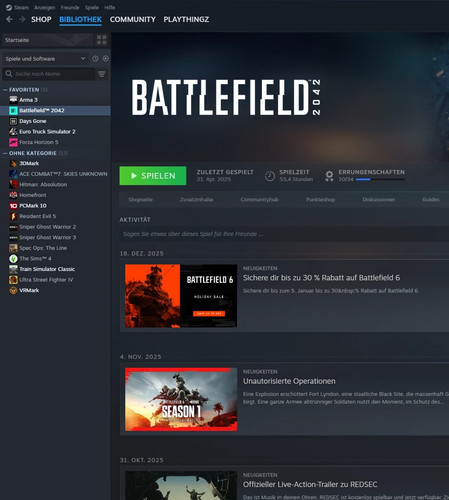The height and width of the screenshot is (500, 449).
Task: Click the green SPIELEN button
Action: point(153,176)
